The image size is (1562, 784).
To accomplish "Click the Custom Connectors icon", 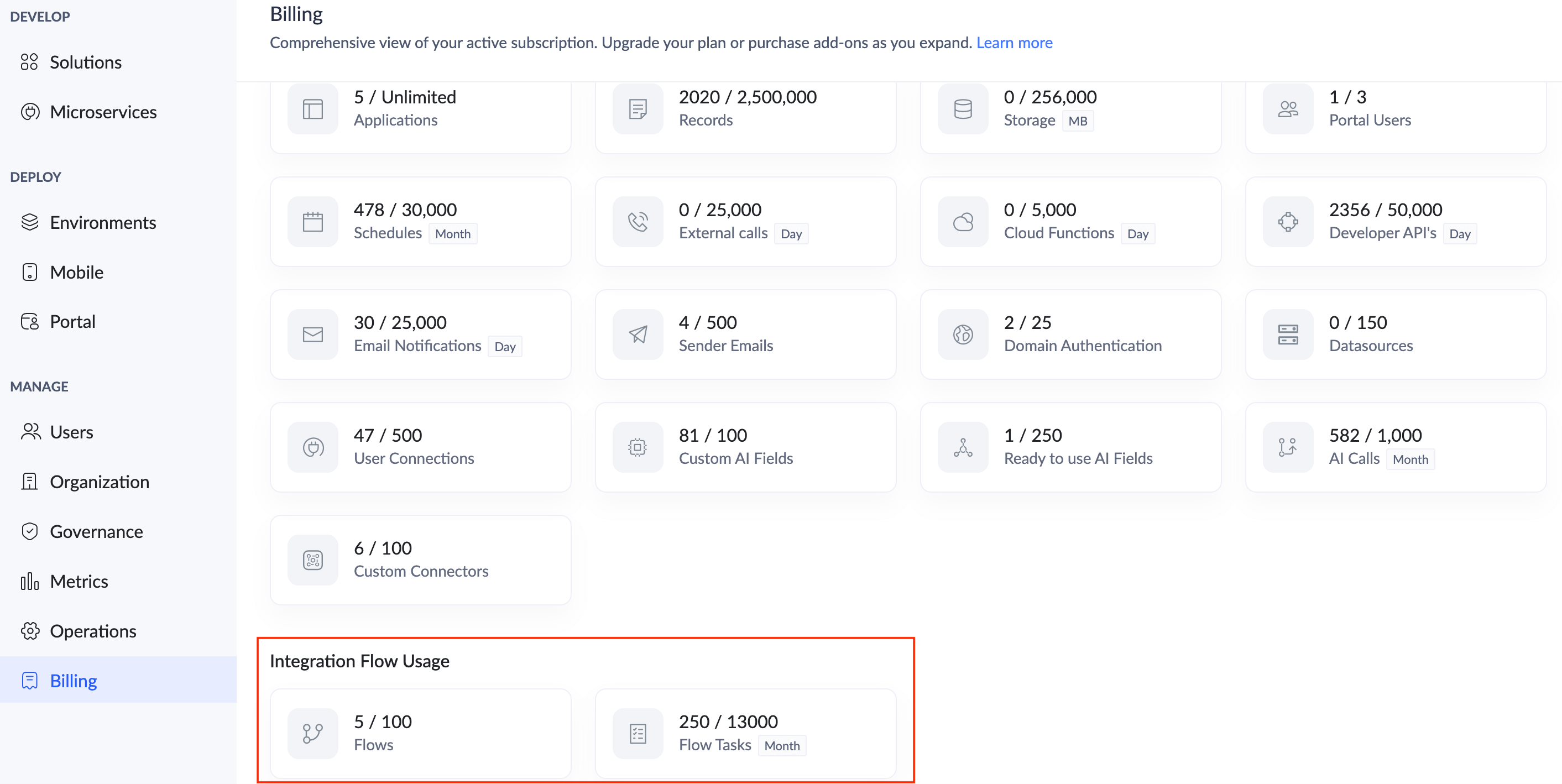I will pos(313,560).
